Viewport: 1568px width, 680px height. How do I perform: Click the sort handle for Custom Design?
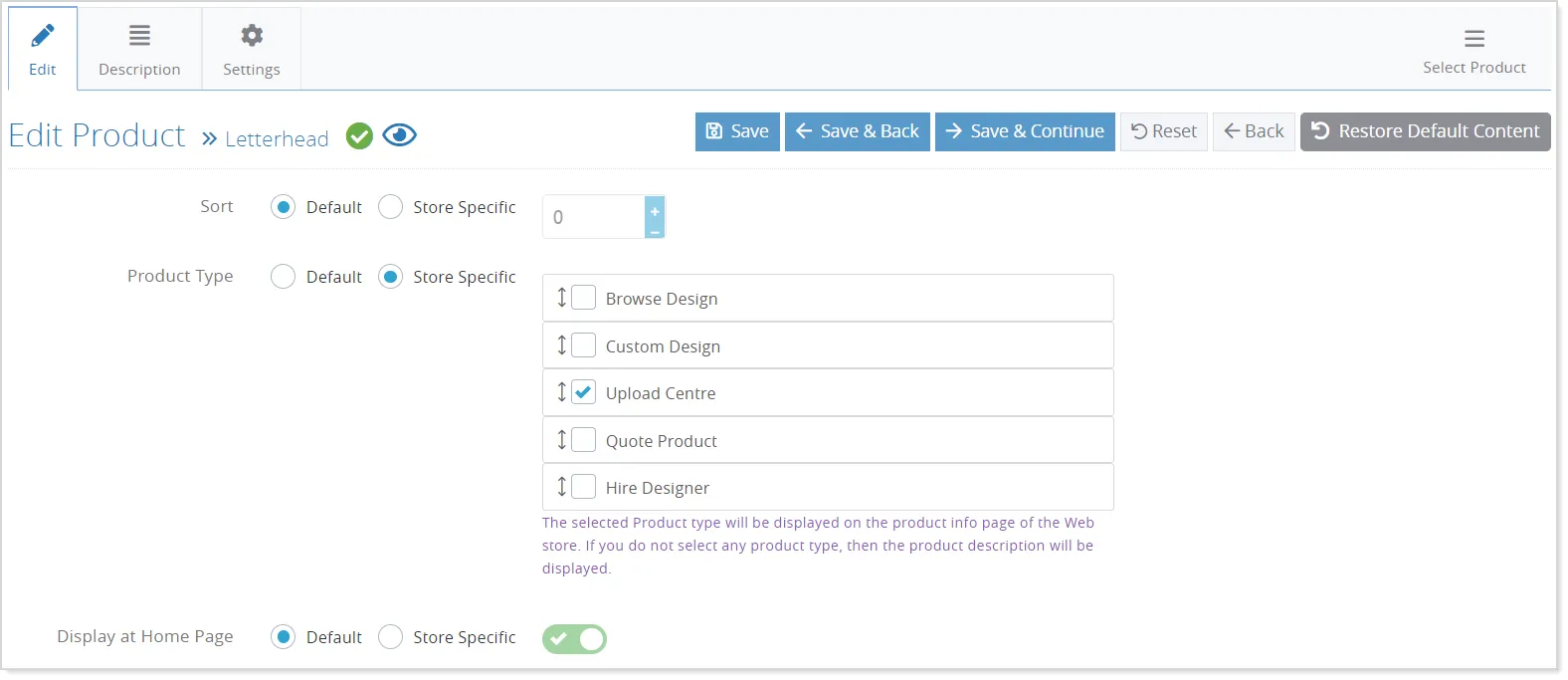click(561, 345)
